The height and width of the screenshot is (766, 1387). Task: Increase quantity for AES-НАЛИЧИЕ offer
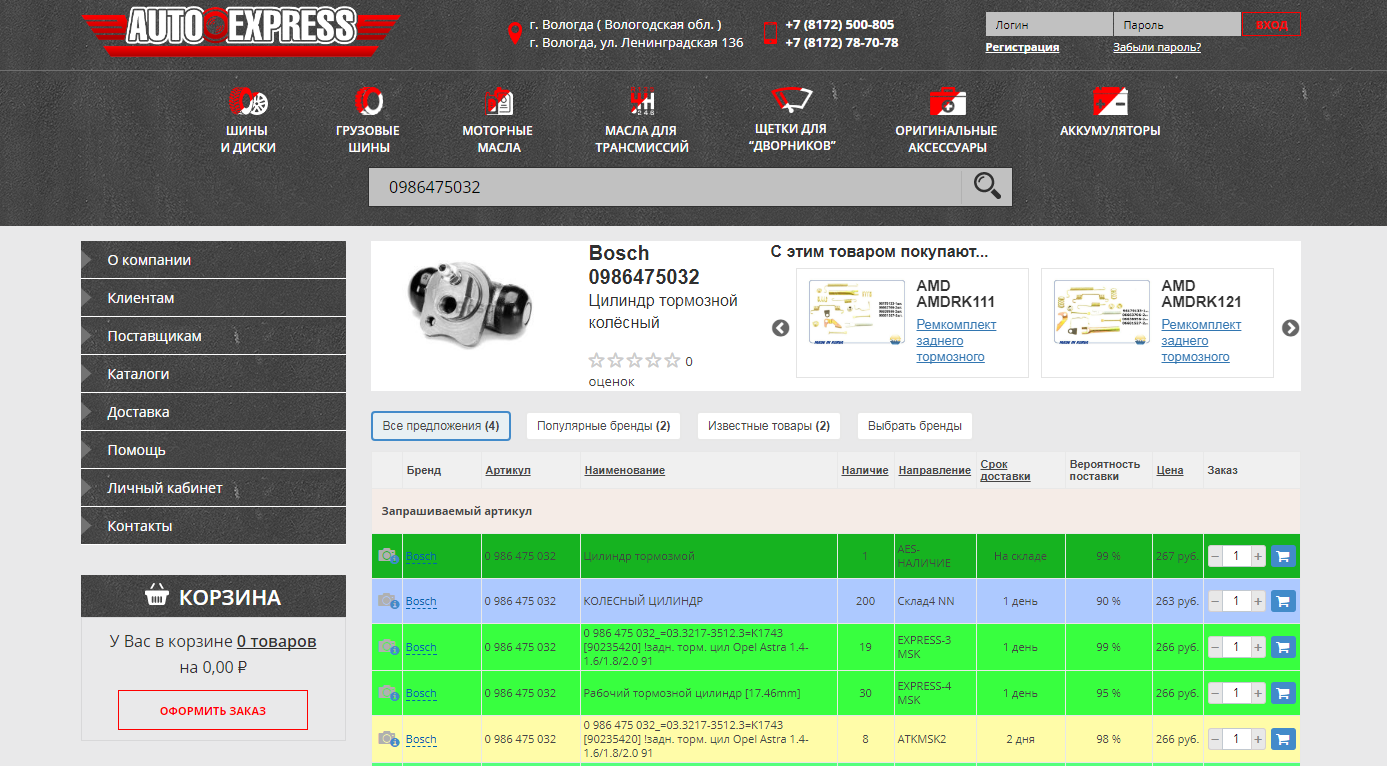(1258, 556)
